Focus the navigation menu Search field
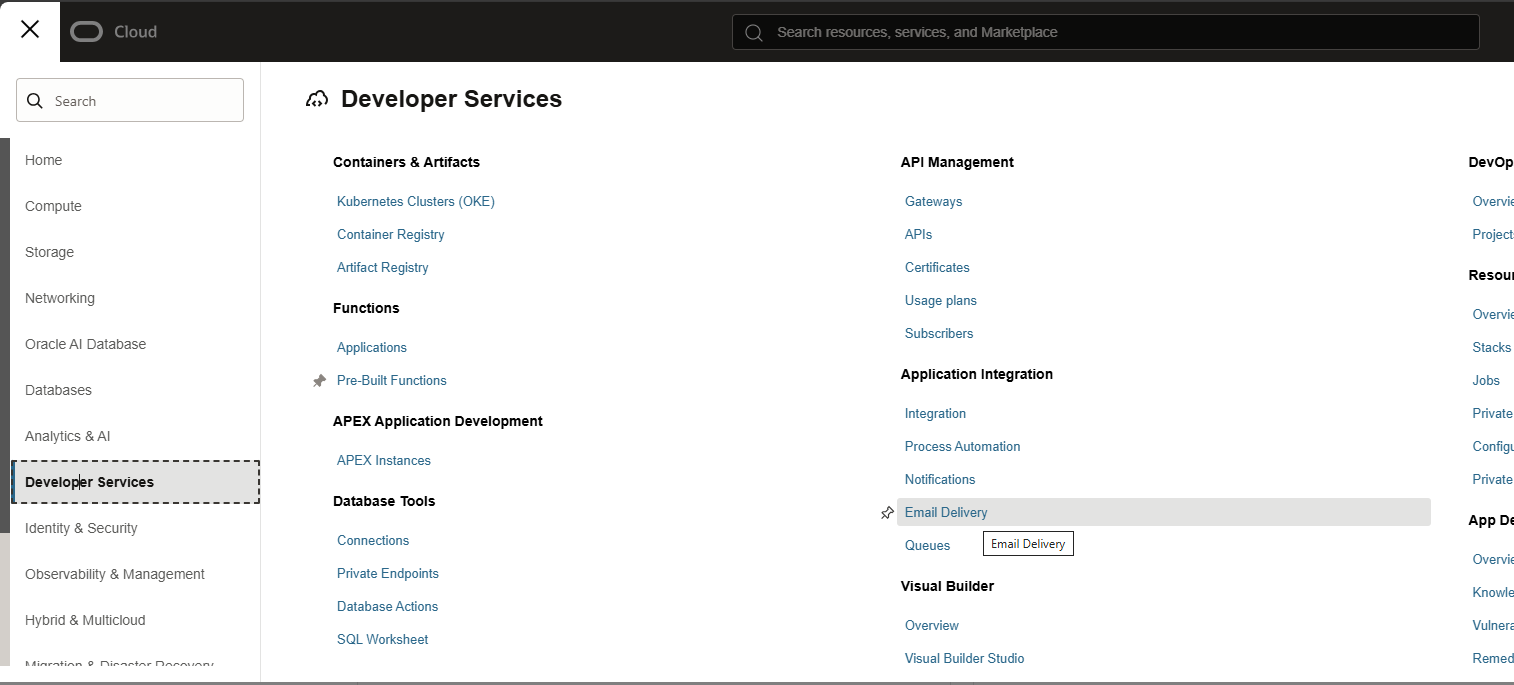 140,101
